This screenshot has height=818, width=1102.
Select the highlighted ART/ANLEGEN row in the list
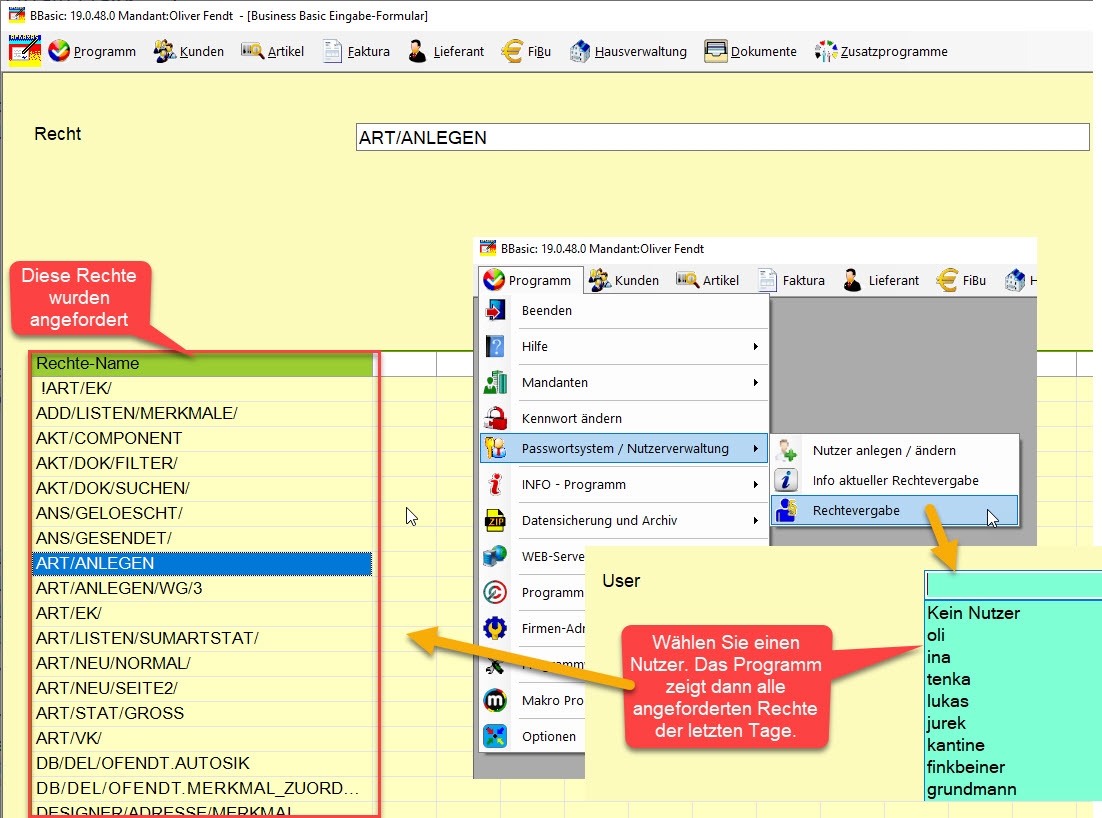202,564
